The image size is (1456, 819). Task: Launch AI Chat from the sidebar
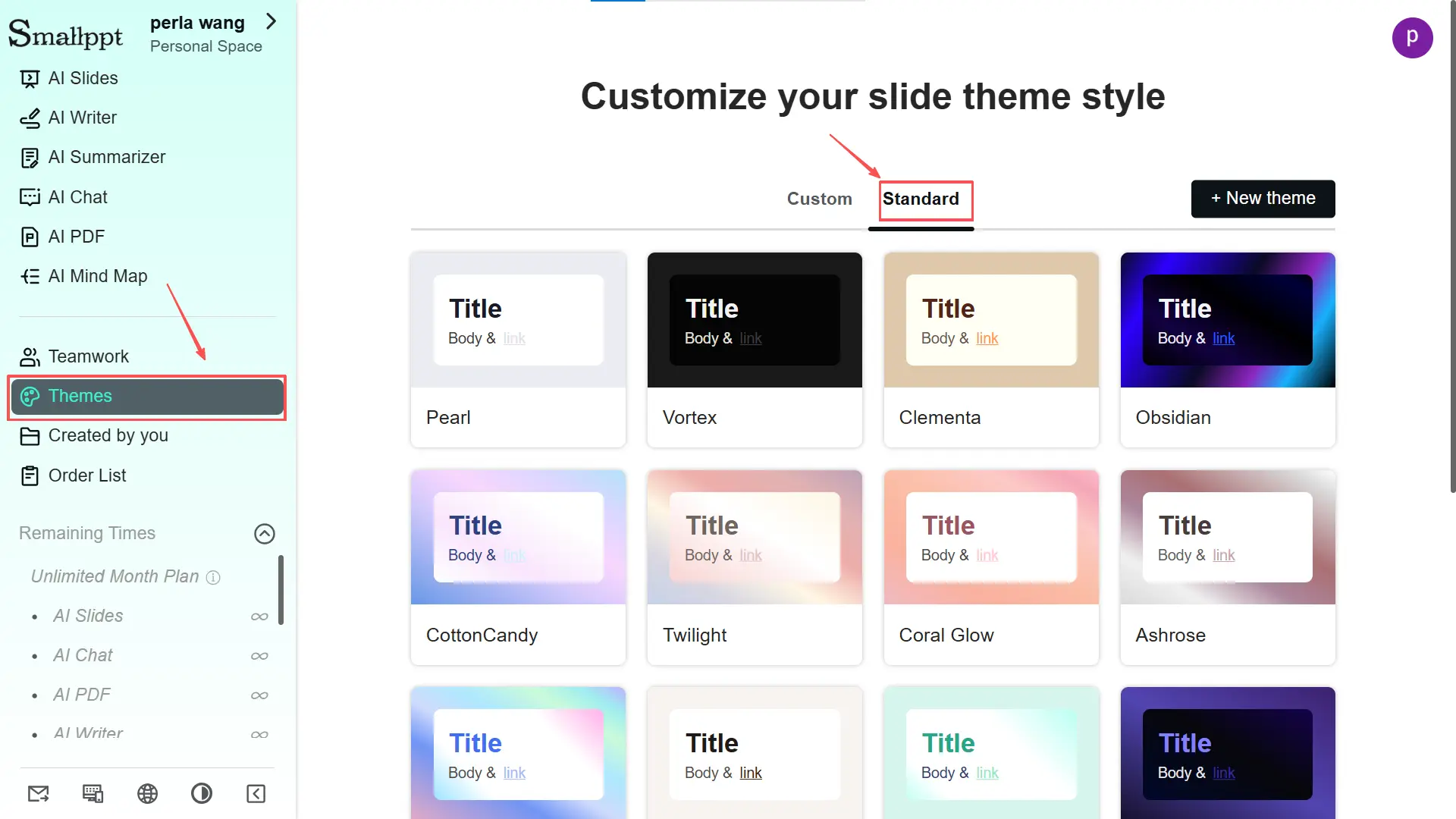click(78, 196)
